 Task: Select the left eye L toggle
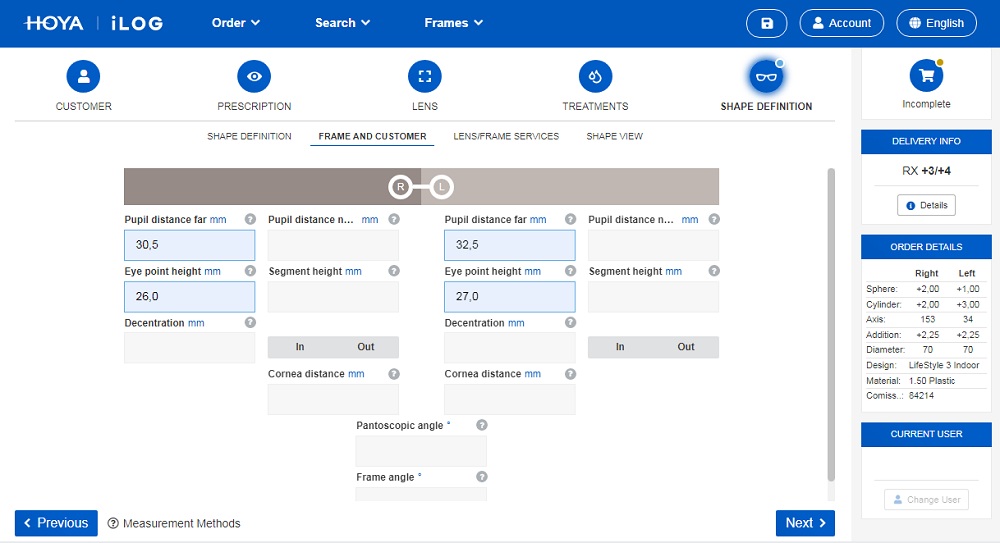442,187
